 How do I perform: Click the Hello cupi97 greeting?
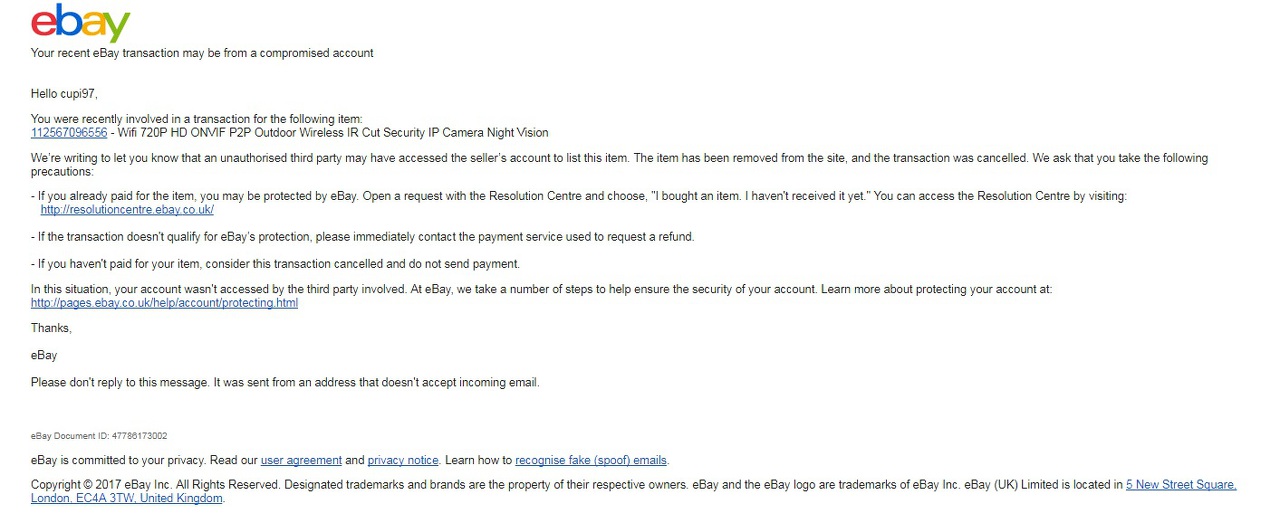64,94
